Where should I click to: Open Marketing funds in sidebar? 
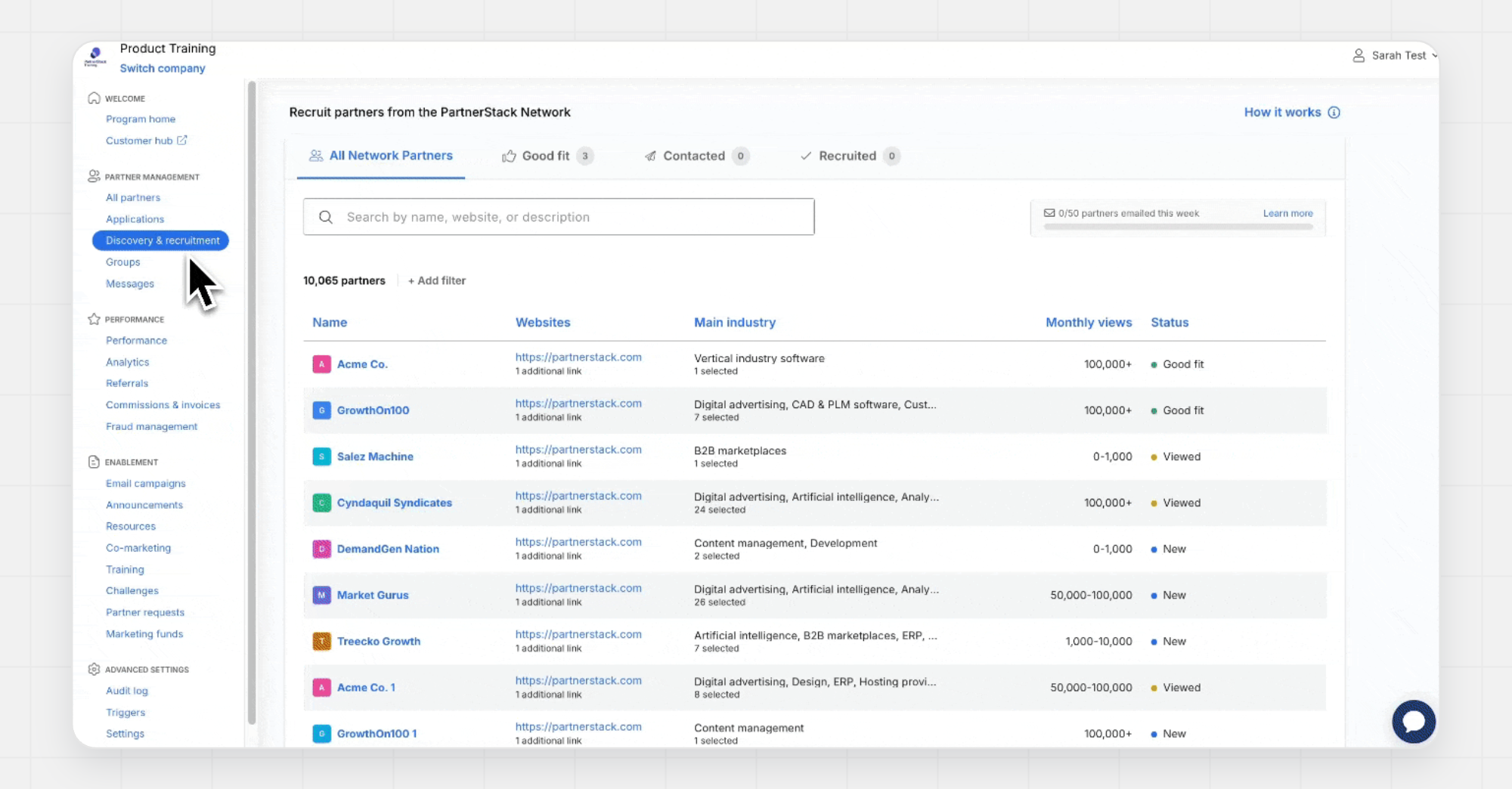coord(144,634)
